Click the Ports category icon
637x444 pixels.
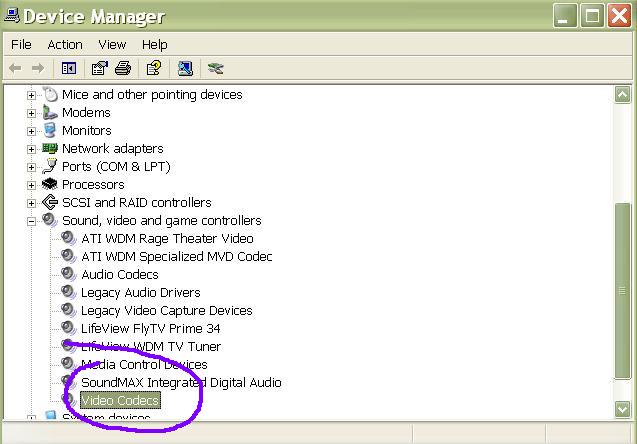click(50, 166)
